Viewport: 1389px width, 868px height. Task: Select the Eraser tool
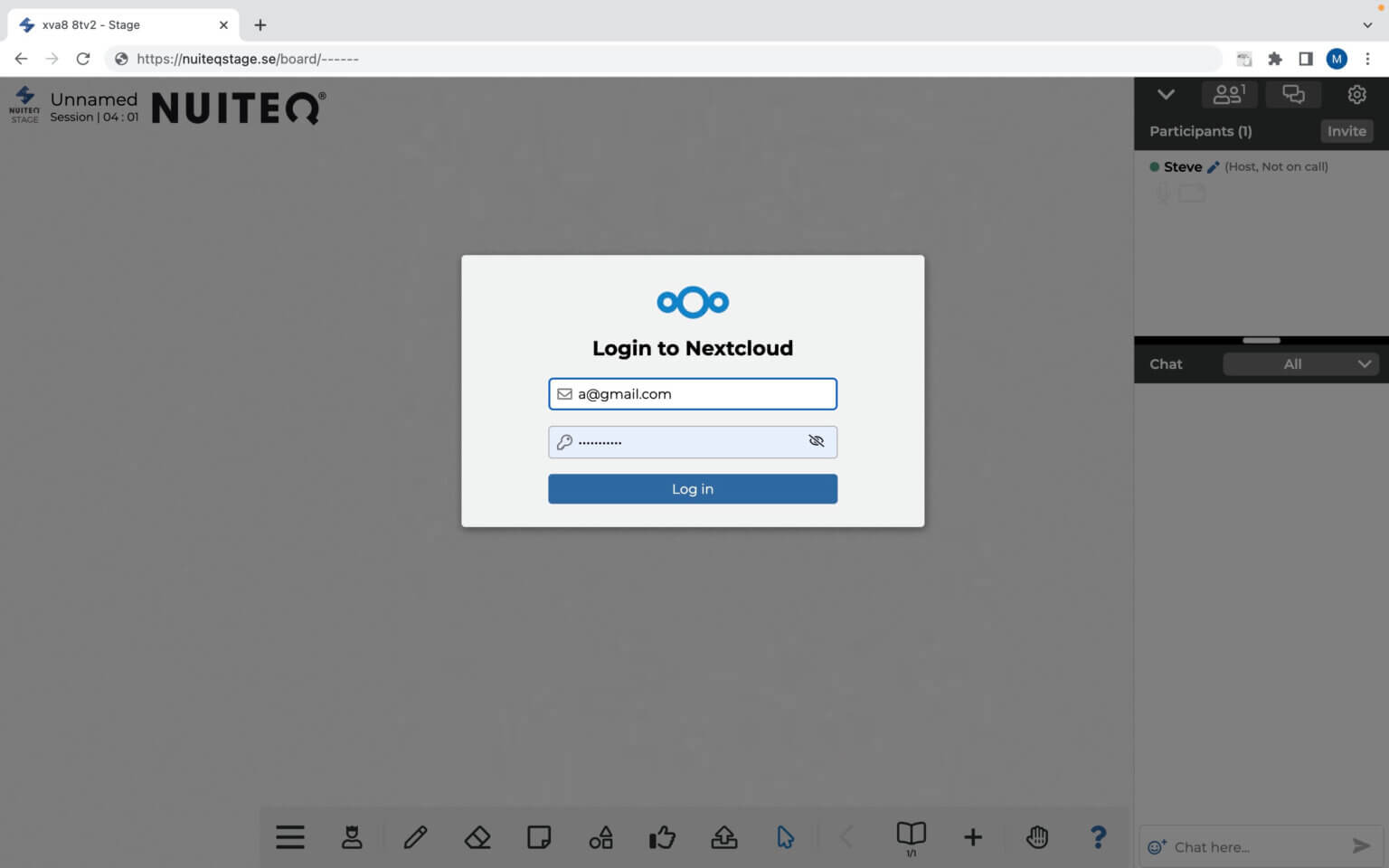tap(477, 836)
